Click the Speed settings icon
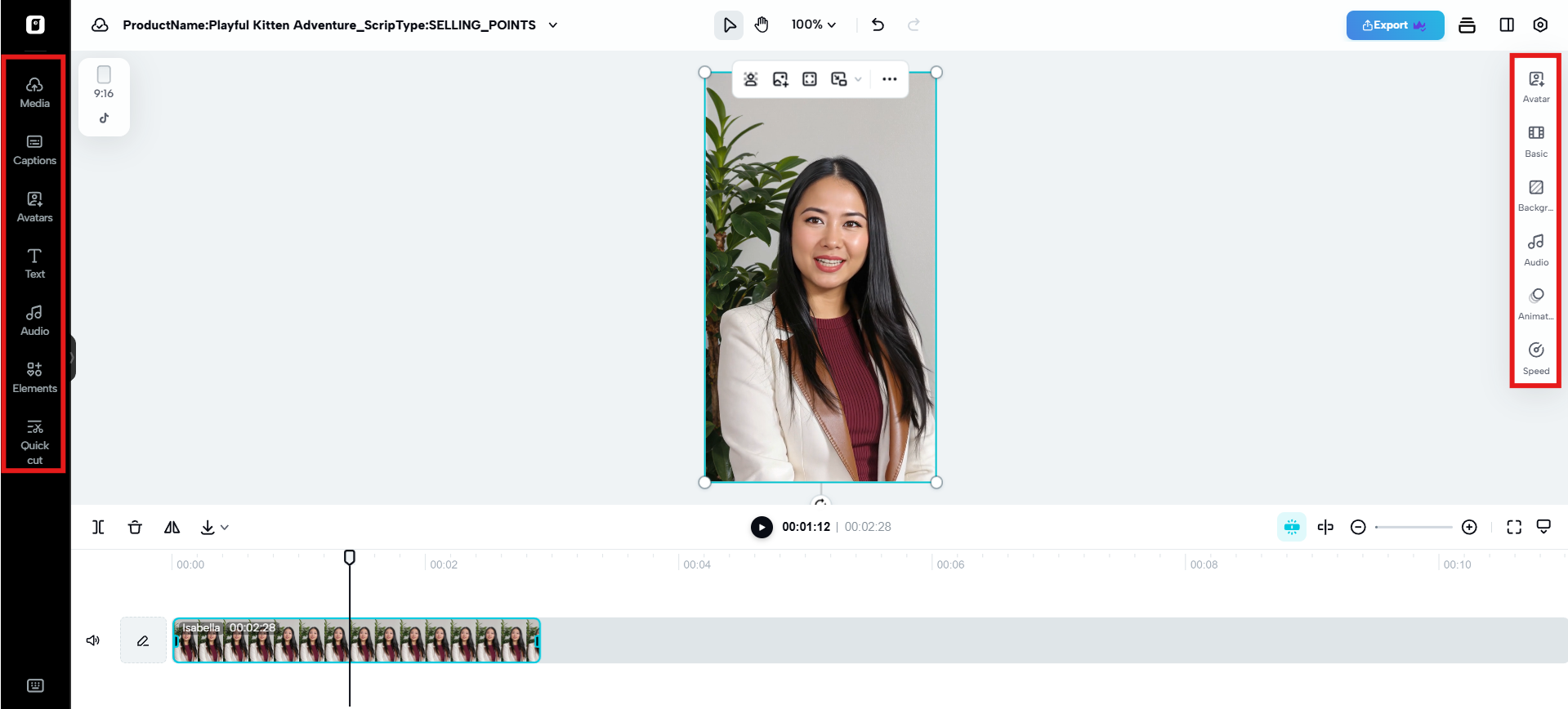 click(x=1535, y=358)
